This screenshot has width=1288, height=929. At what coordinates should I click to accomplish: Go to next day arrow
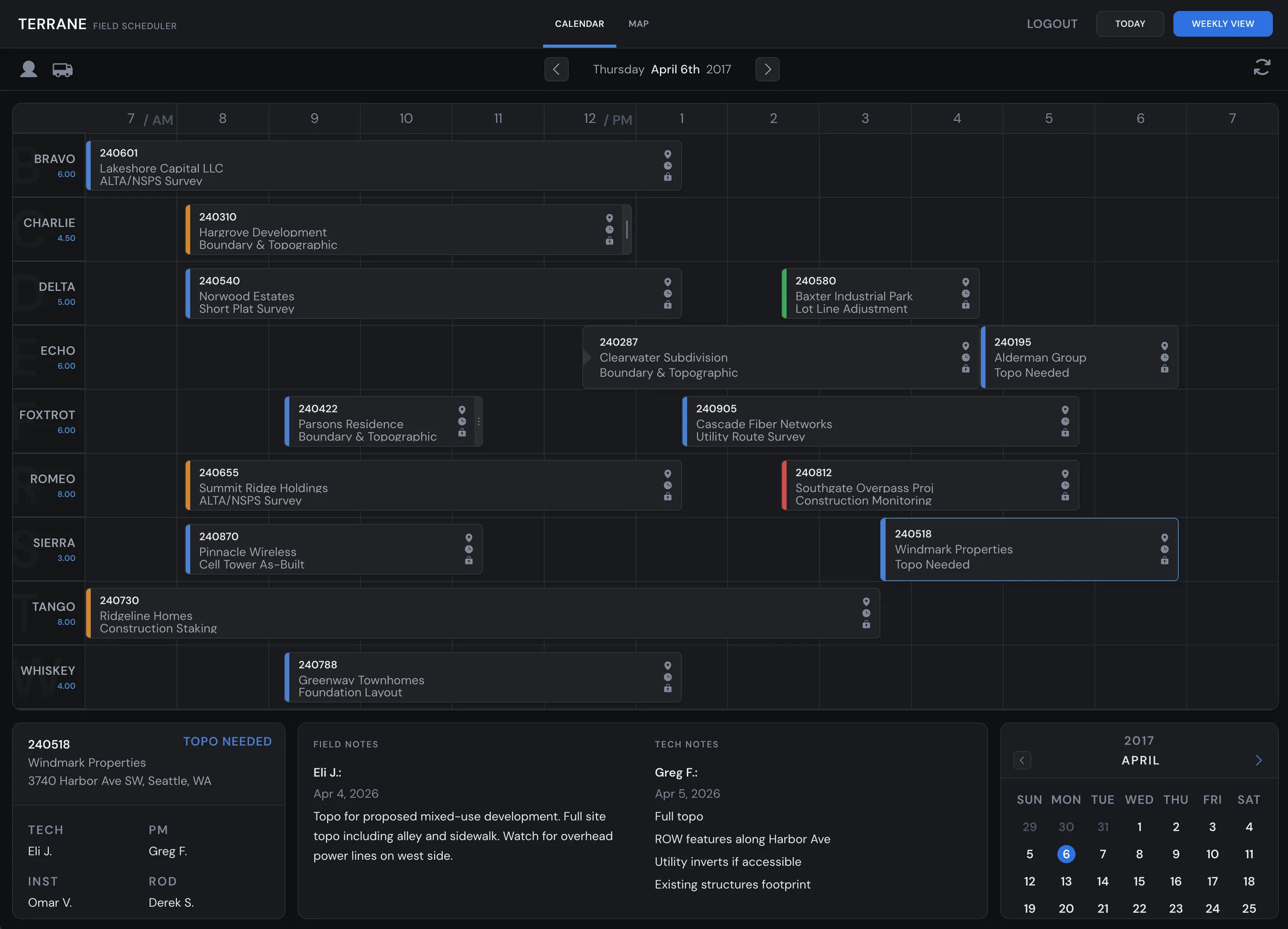767,69
